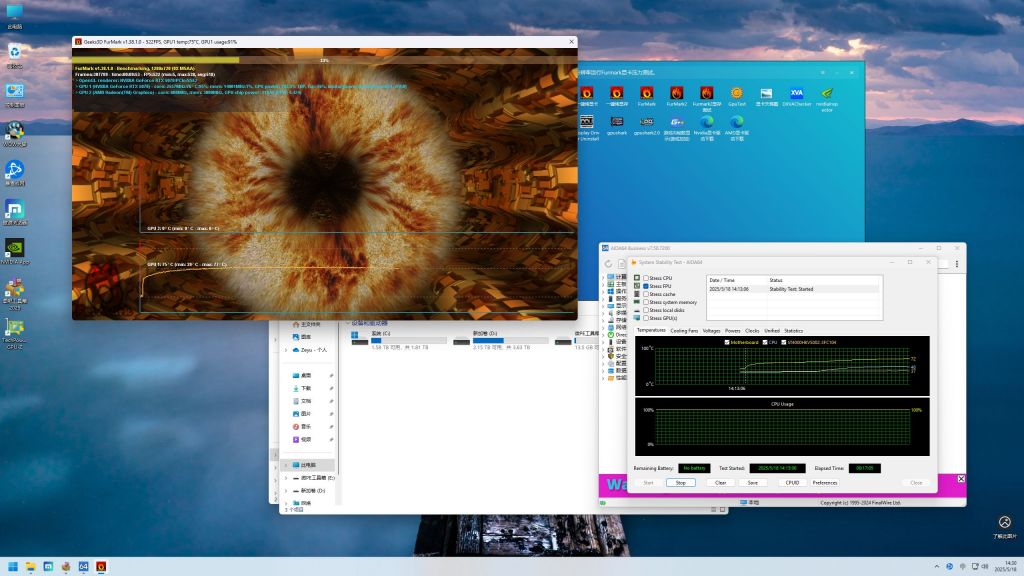Switch to the Cooling Fans tab

(684, 330)
